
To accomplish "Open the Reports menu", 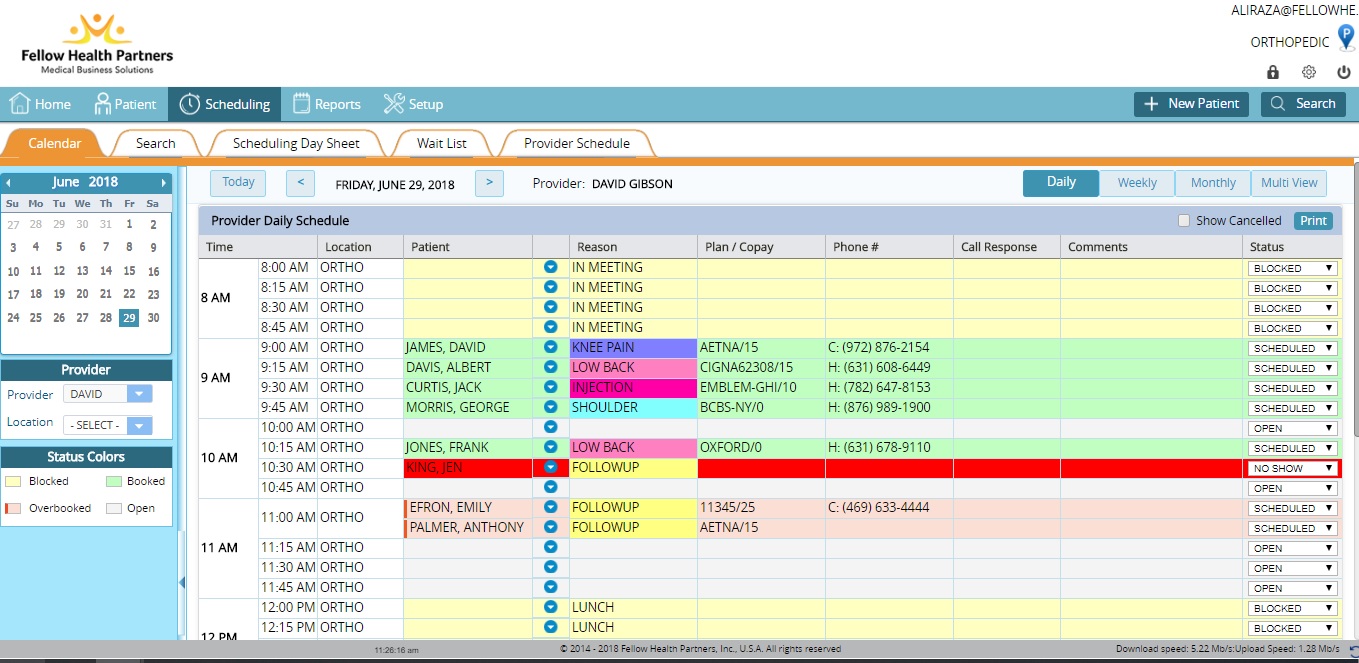I will [x=327, y=104].
